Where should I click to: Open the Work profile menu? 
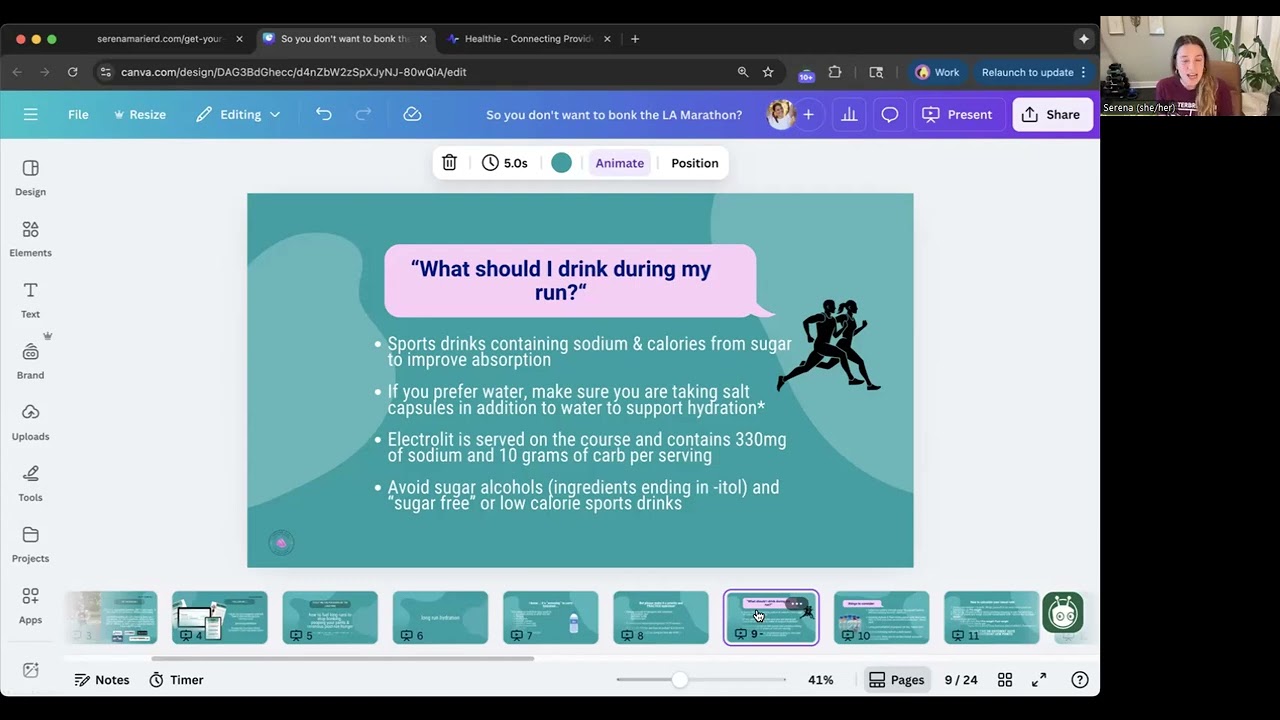pyautogui.click(x=937, y=72)
